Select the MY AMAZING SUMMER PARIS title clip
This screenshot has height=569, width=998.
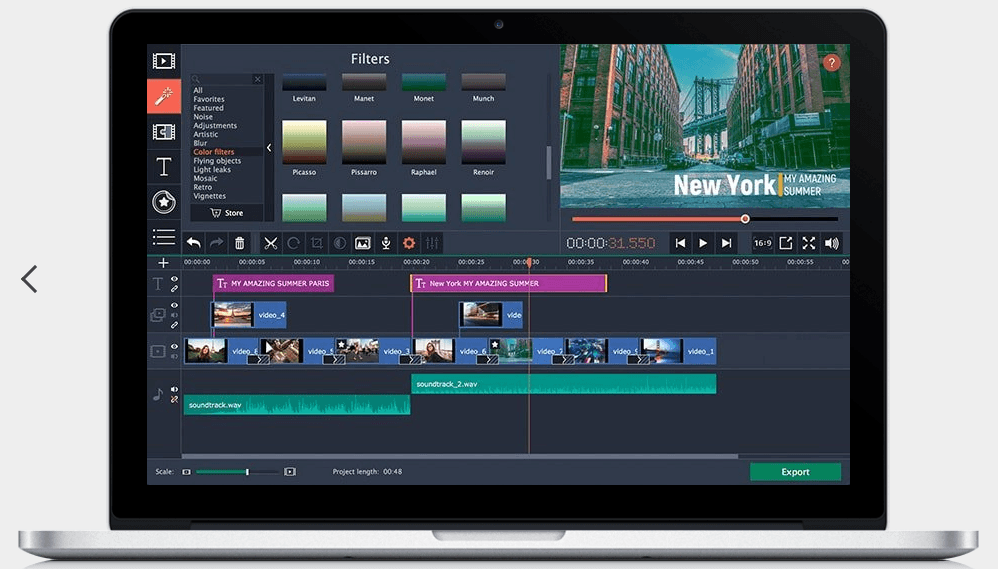[x=273, y=283]
